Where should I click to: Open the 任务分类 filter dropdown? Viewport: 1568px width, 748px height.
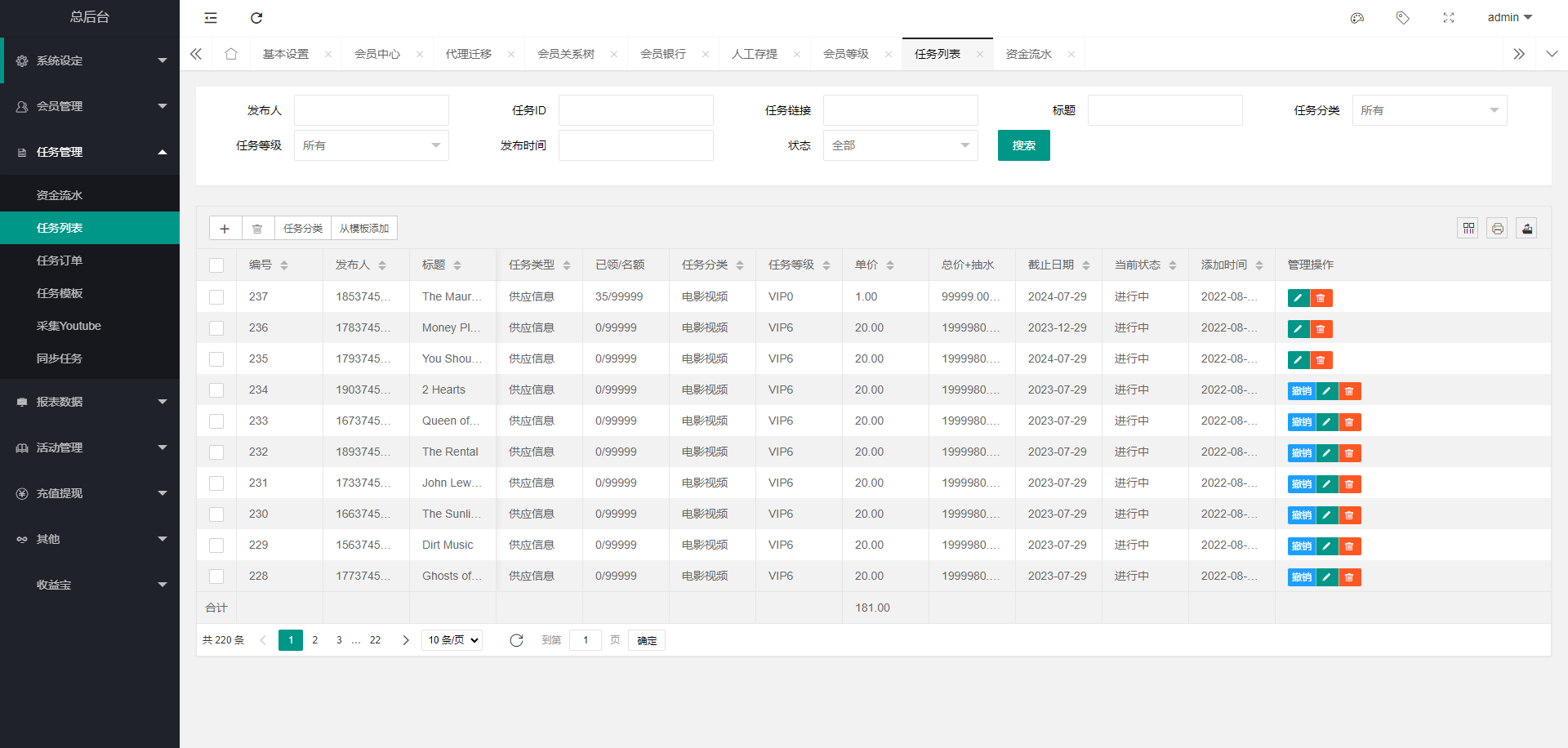click(1429, 110)
